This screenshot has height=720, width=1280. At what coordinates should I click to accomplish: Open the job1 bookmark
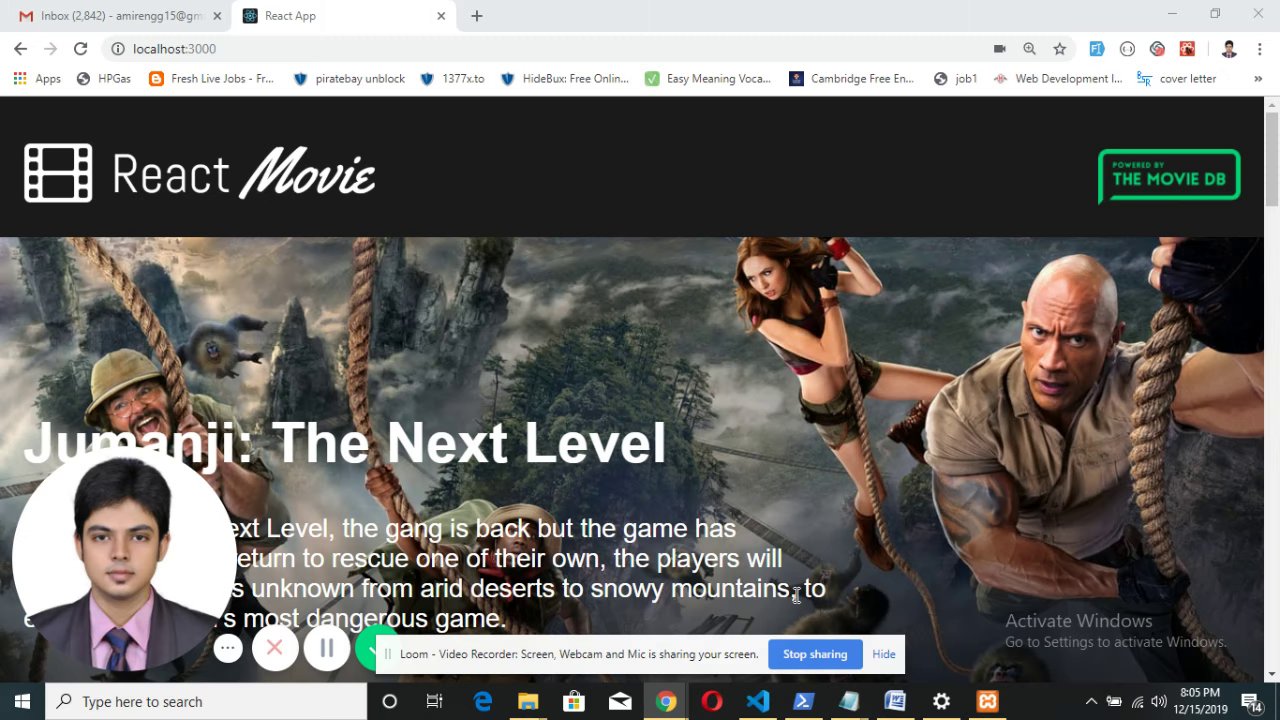click(955, 78)
